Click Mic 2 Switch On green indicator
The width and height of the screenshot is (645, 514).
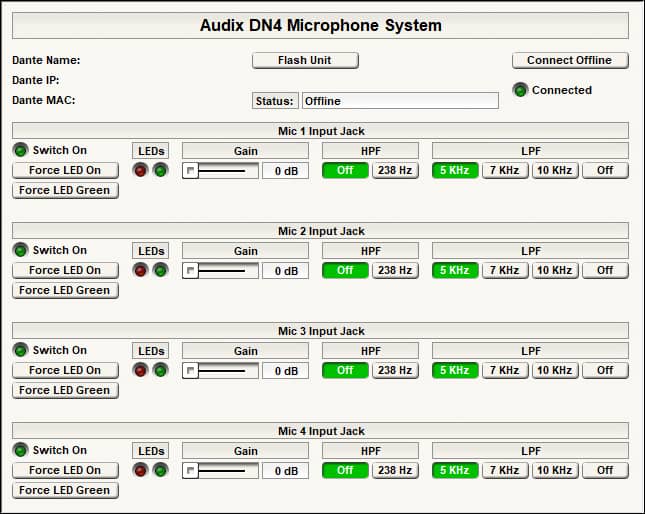coord(20,250)
